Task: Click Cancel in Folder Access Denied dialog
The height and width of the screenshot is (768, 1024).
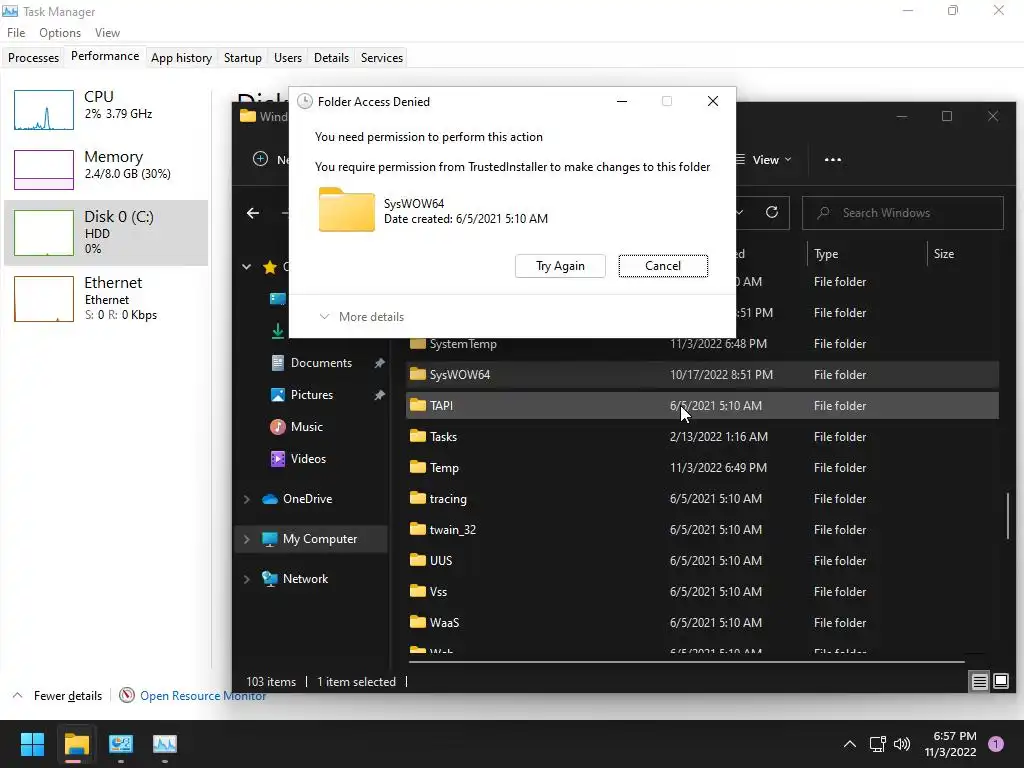Action: [663, 266]
